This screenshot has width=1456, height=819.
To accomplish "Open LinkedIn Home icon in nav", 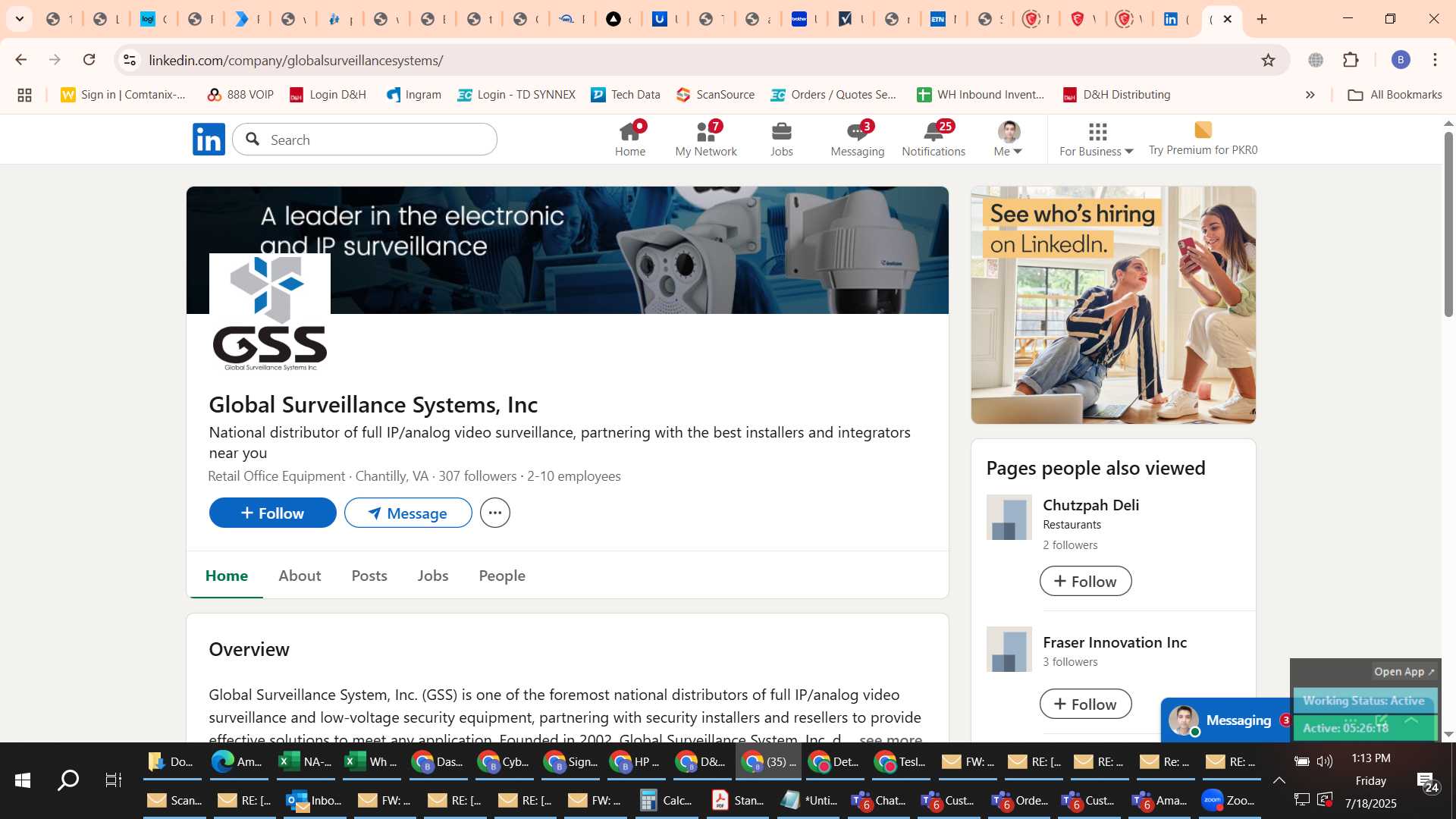I will pyautogui.click(x=630, y=140).
